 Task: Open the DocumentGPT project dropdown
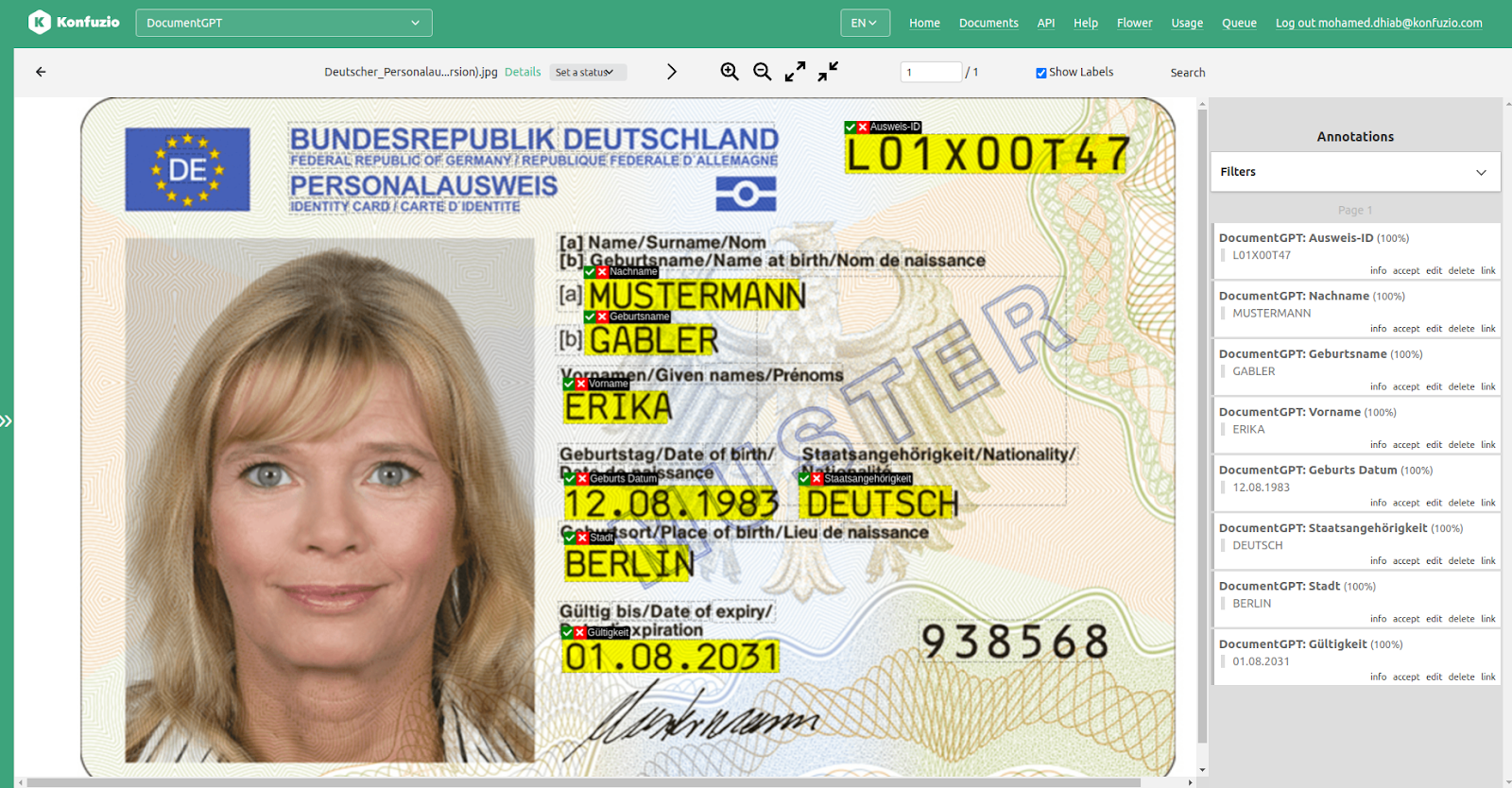click(x=283, y=23)
